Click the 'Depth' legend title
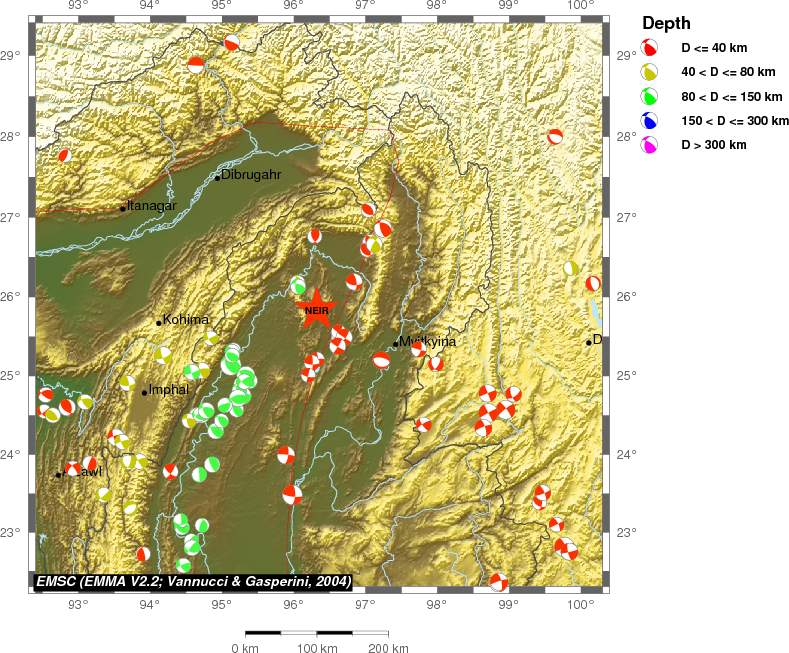The image size is (789, 653). coord(666,23)
